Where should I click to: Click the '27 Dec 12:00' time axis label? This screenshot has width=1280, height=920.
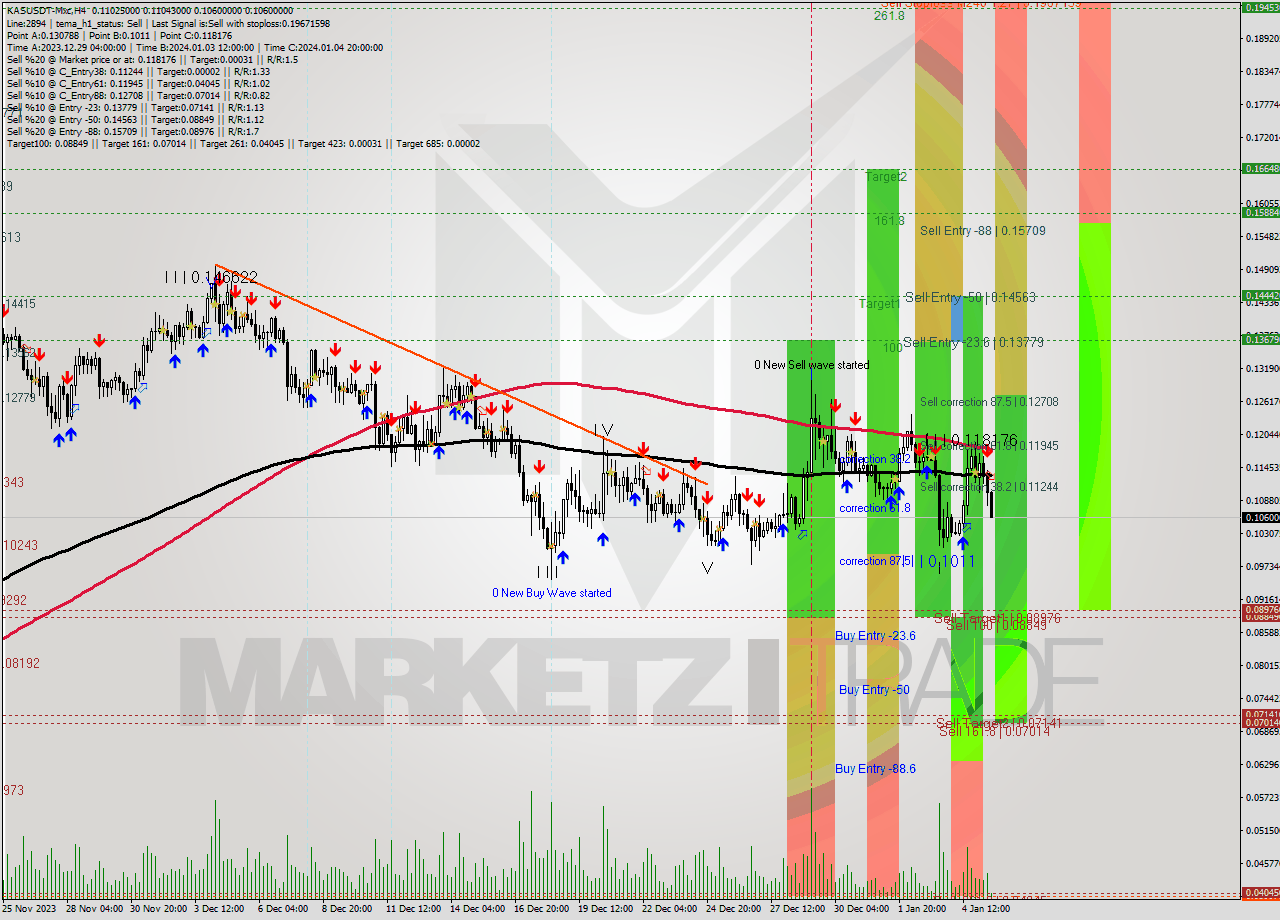coord(796,909)
